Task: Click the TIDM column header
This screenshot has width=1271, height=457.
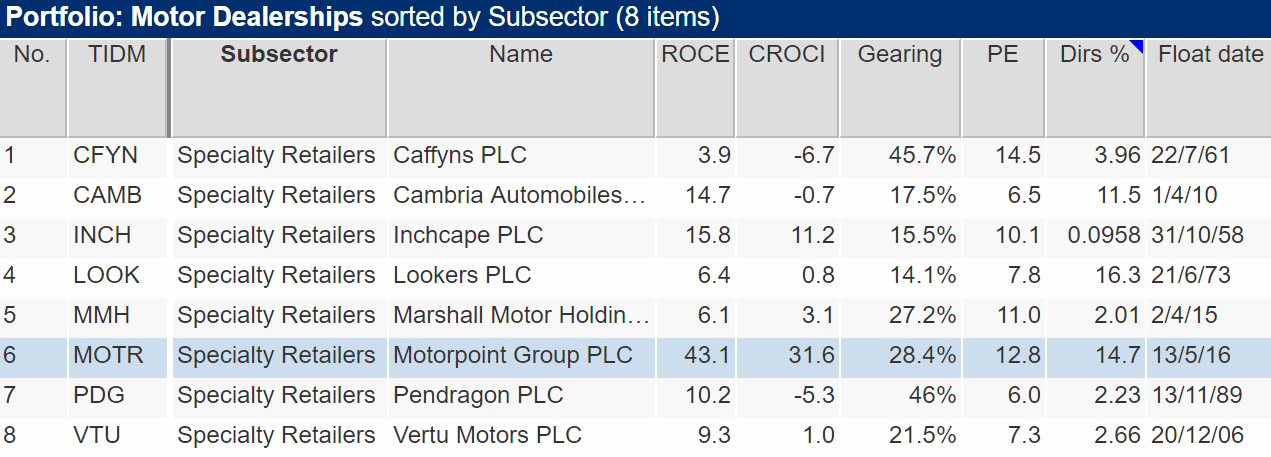Action: [117, 87]
